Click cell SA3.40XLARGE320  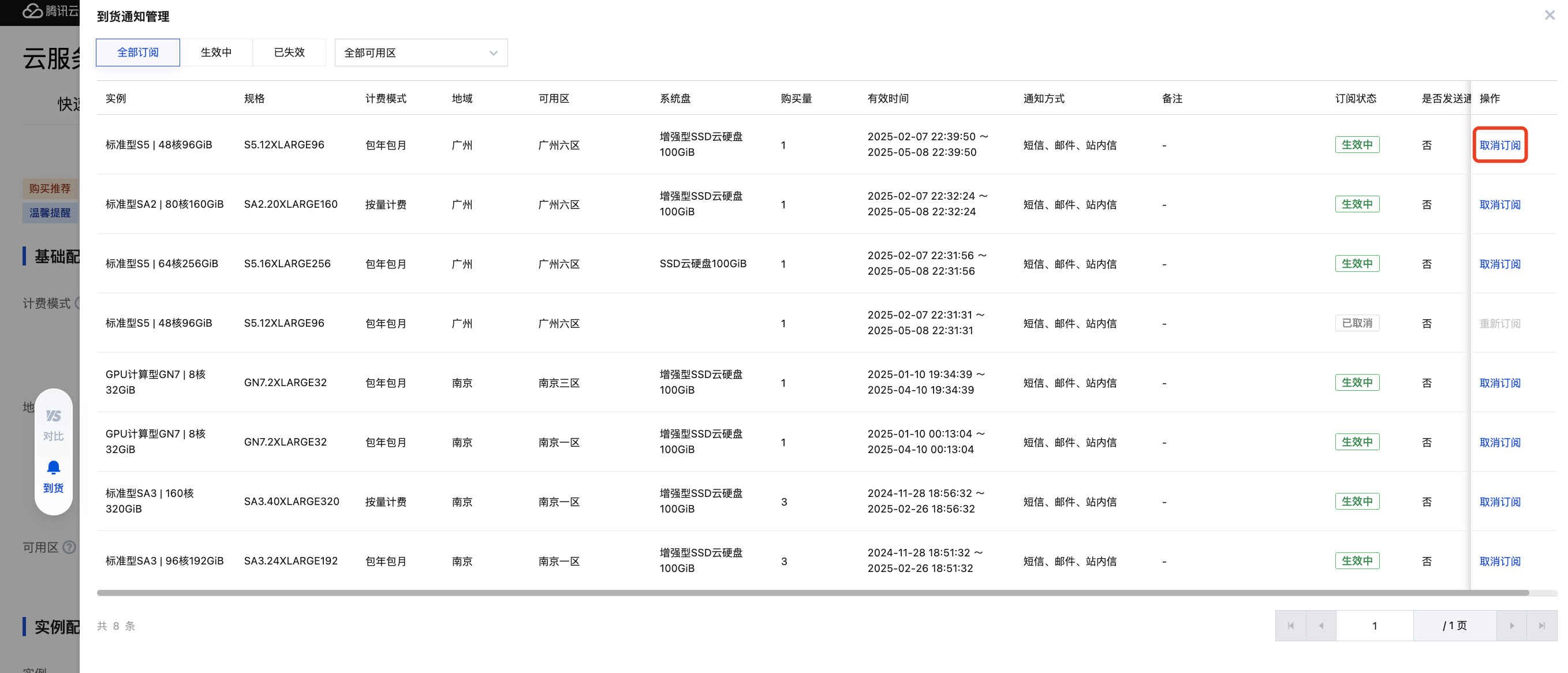pos(291,502)
